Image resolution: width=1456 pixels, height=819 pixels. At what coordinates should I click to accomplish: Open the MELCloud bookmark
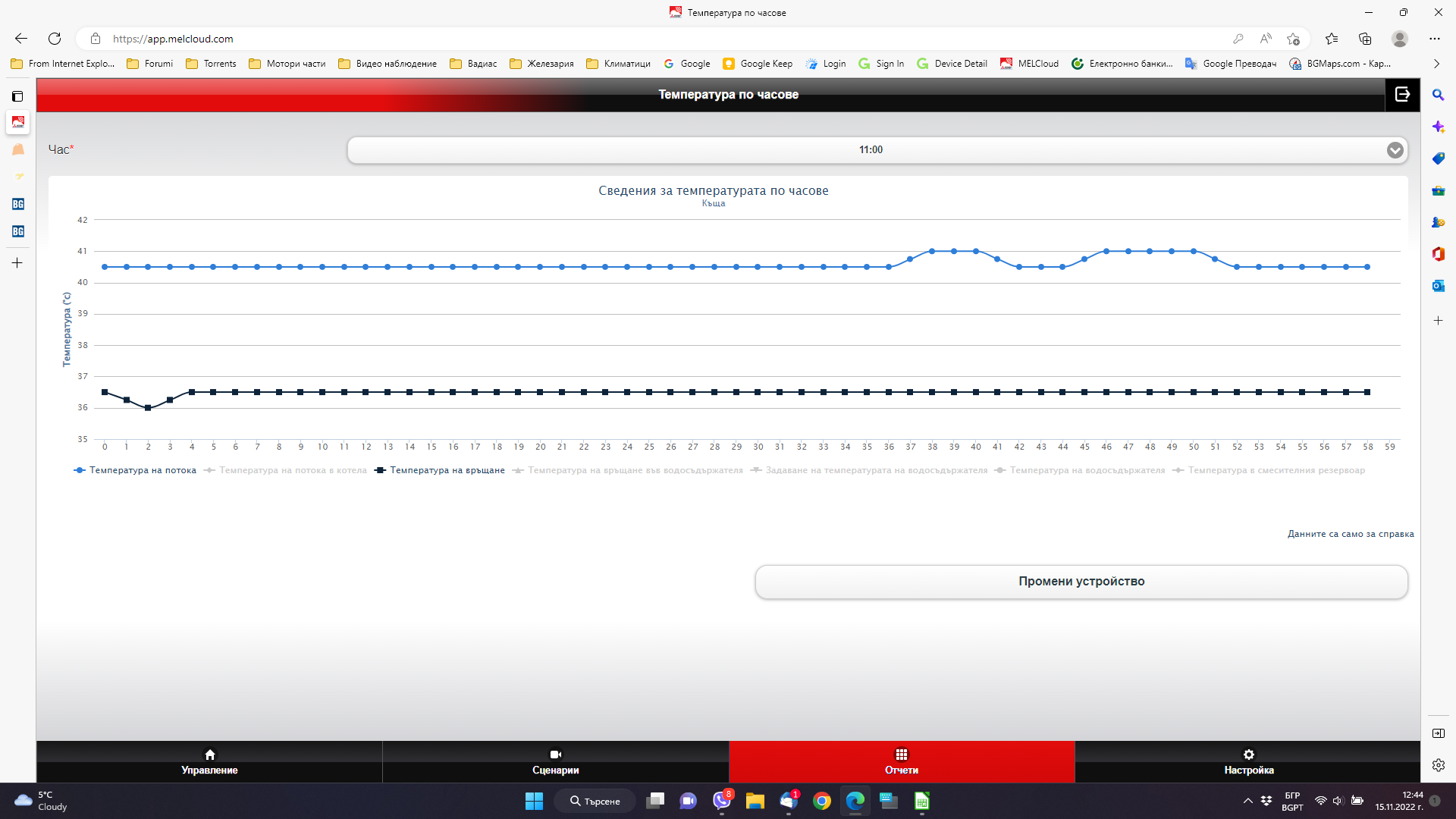tap(1029, 64)
